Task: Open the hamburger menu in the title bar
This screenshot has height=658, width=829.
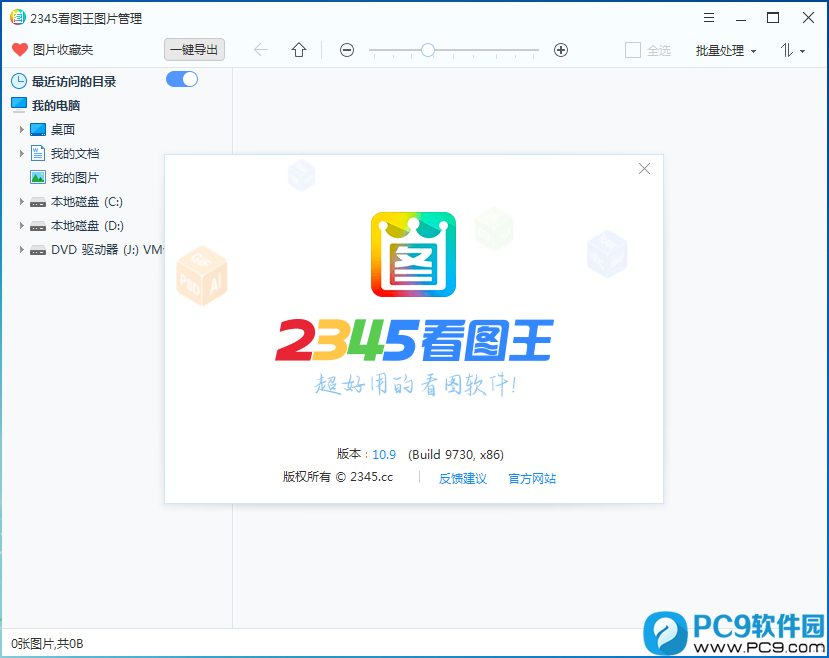Action: tap(709, 17)
